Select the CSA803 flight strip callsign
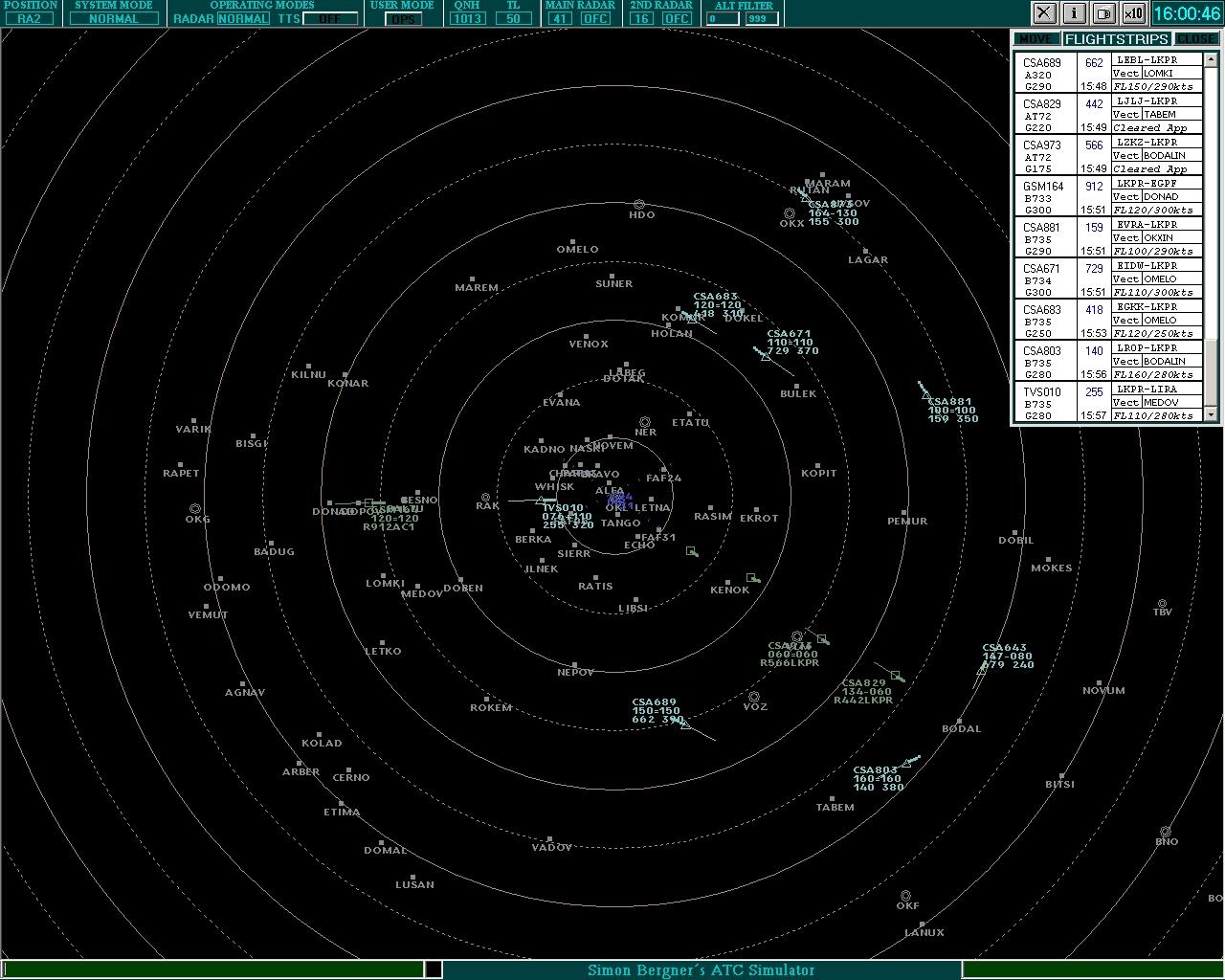Image resolution: width=1225 pixels, height=980 pixels. coord(1041,351)
